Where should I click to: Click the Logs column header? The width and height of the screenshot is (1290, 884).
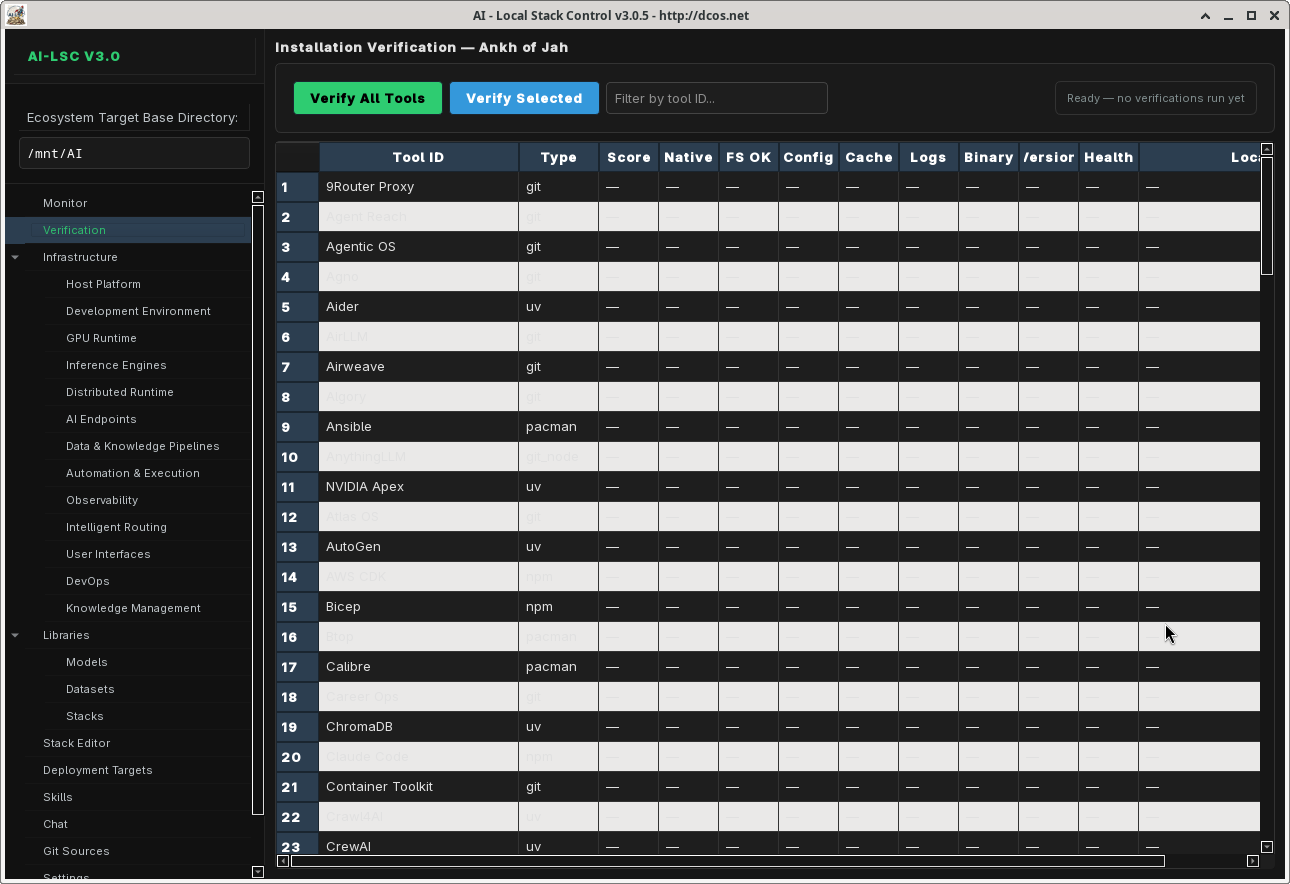pos(929,157)
